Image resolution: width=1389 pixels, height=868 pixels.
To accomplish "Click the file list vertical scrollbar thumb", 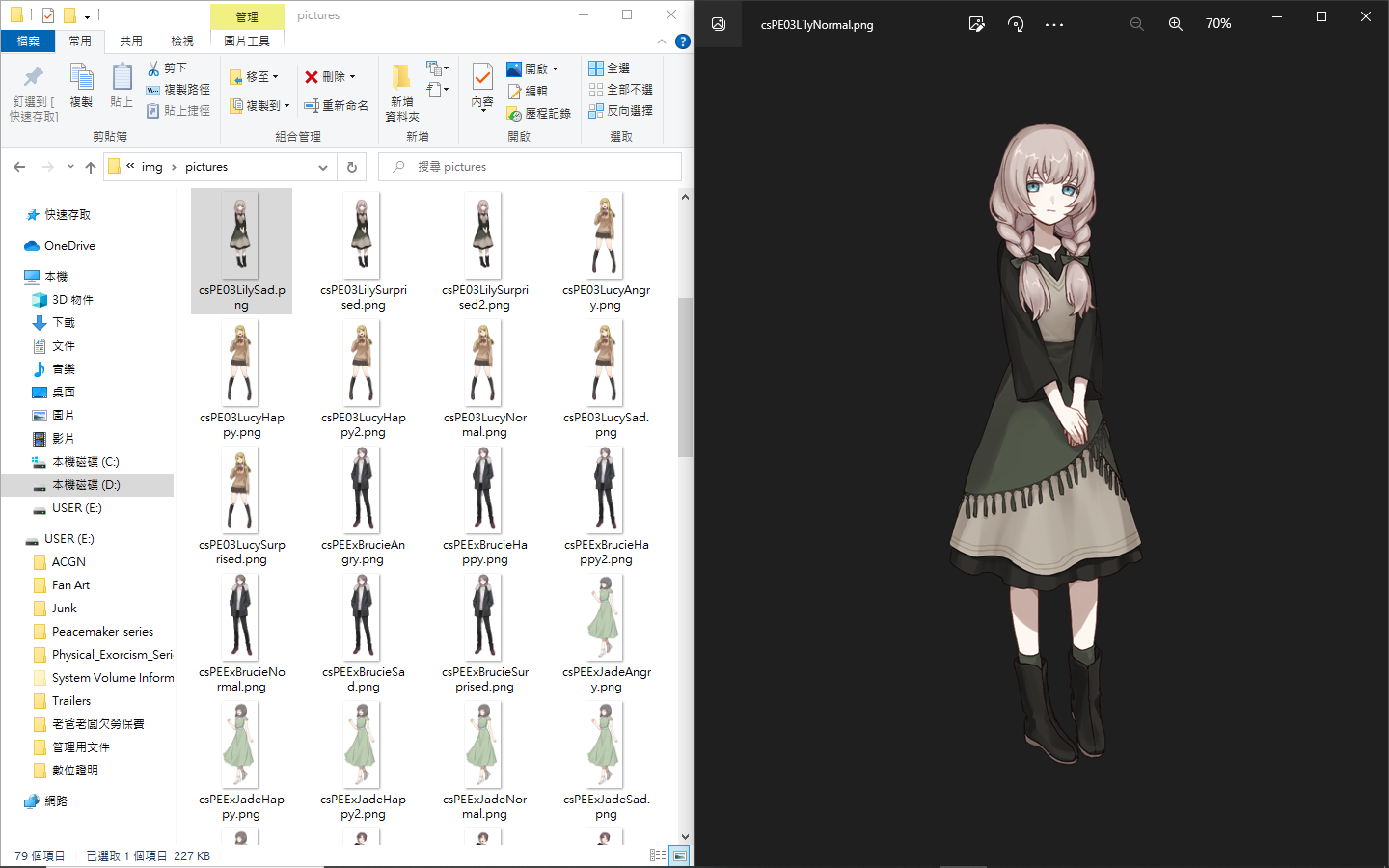I will point(685,376).
